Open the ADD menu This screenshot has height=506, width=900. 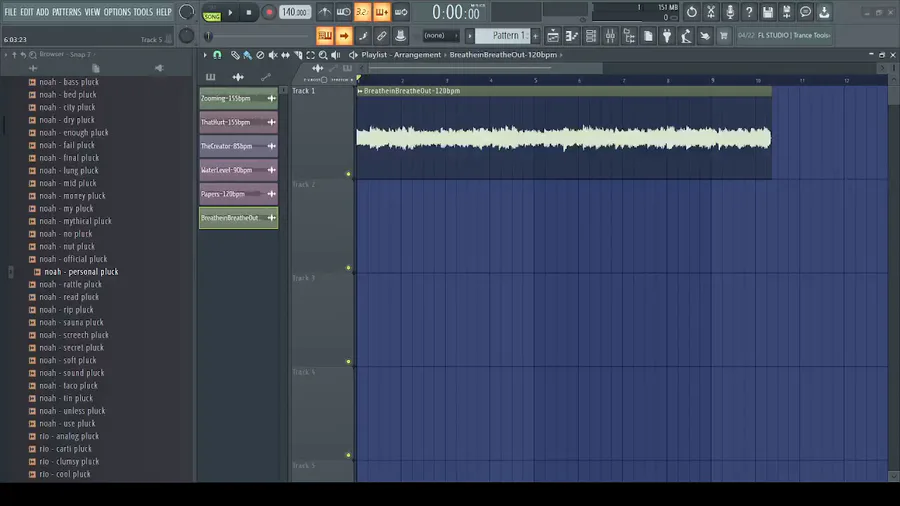42,12
